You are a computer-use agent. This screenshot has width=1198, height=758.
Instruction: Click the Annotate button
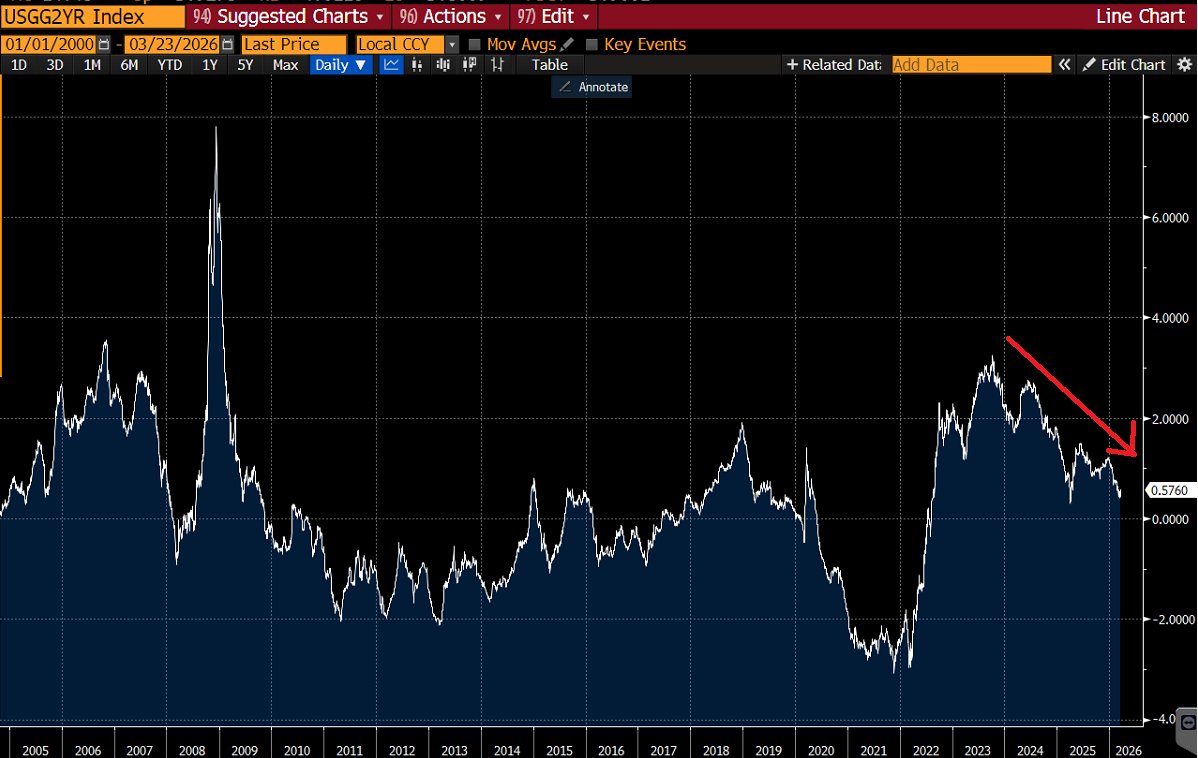coord(593,87)
